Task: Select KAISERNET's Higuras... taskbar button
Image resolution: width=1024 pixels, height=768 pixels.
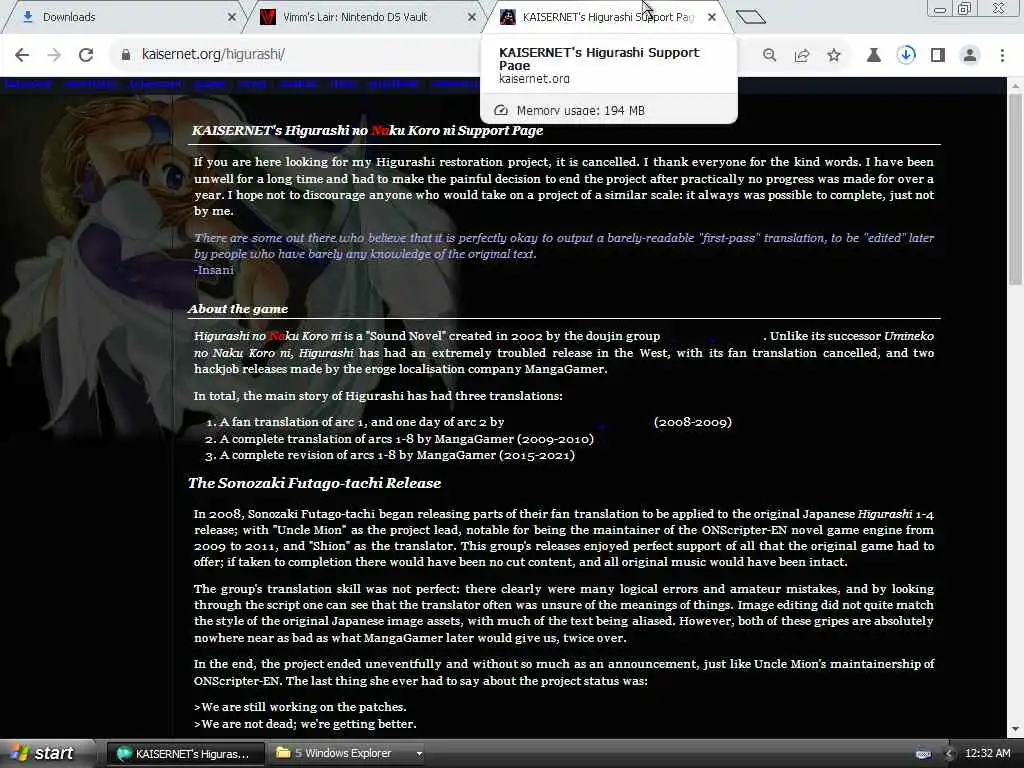Action: (x=185, y=754)
